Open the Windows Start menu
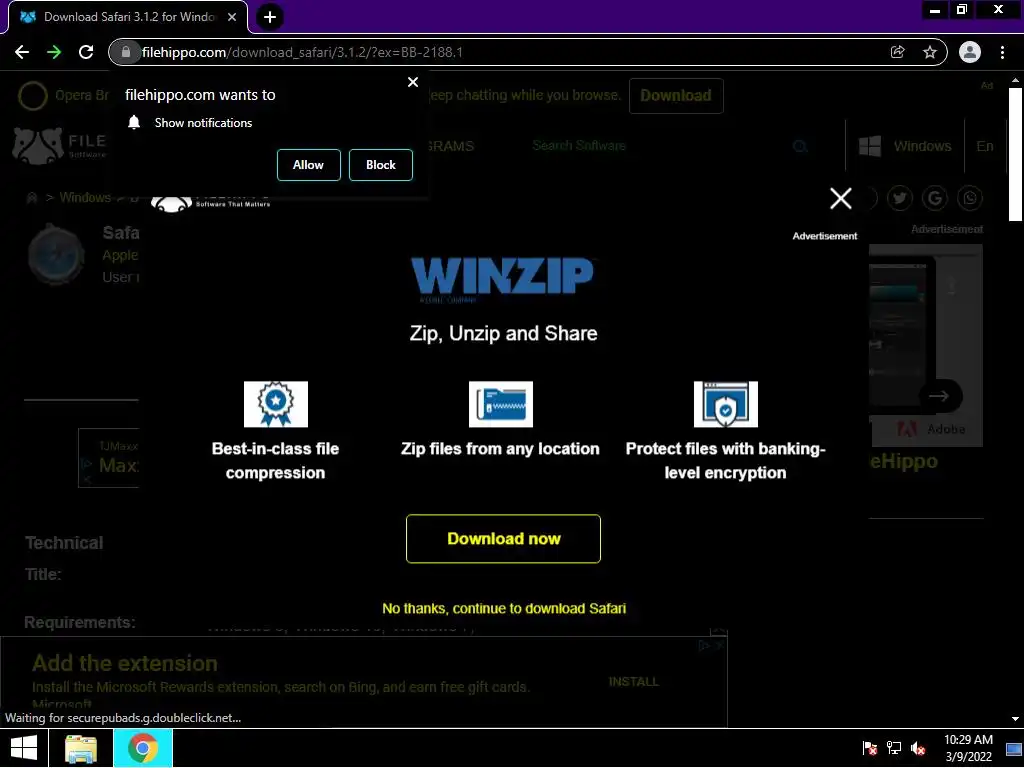Viewport: 1024px width, 768px height. [24, 748]
